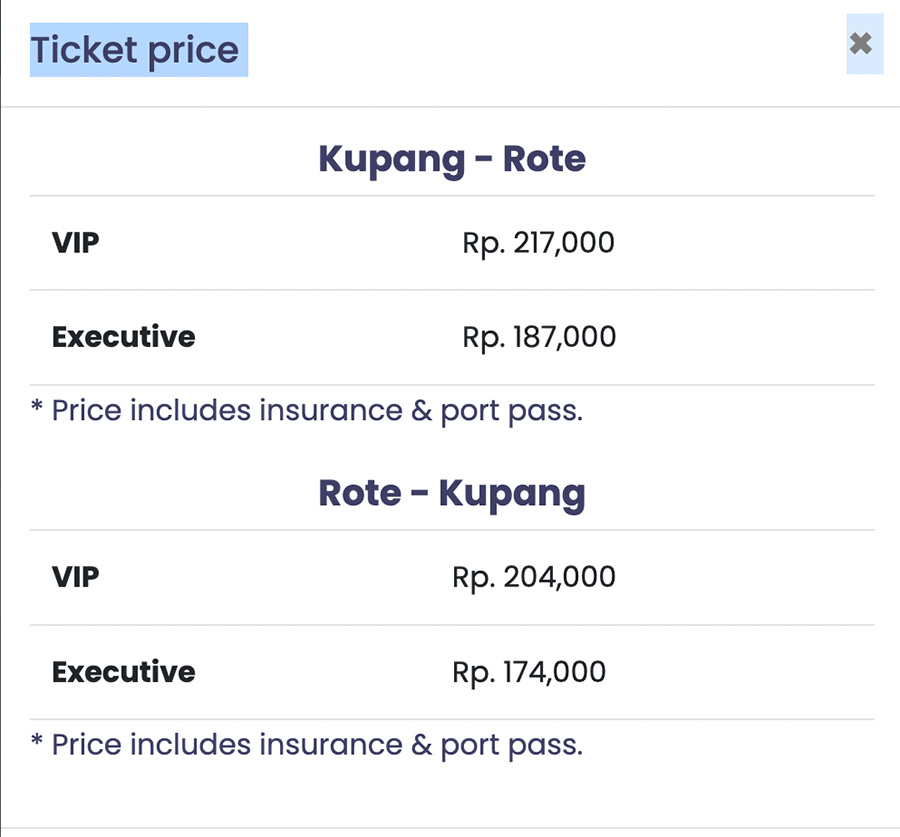Screen dimensions: 900x837
Task: Click second insurance & port pass note
Action: pyautogui.click(x=307, y=745)
